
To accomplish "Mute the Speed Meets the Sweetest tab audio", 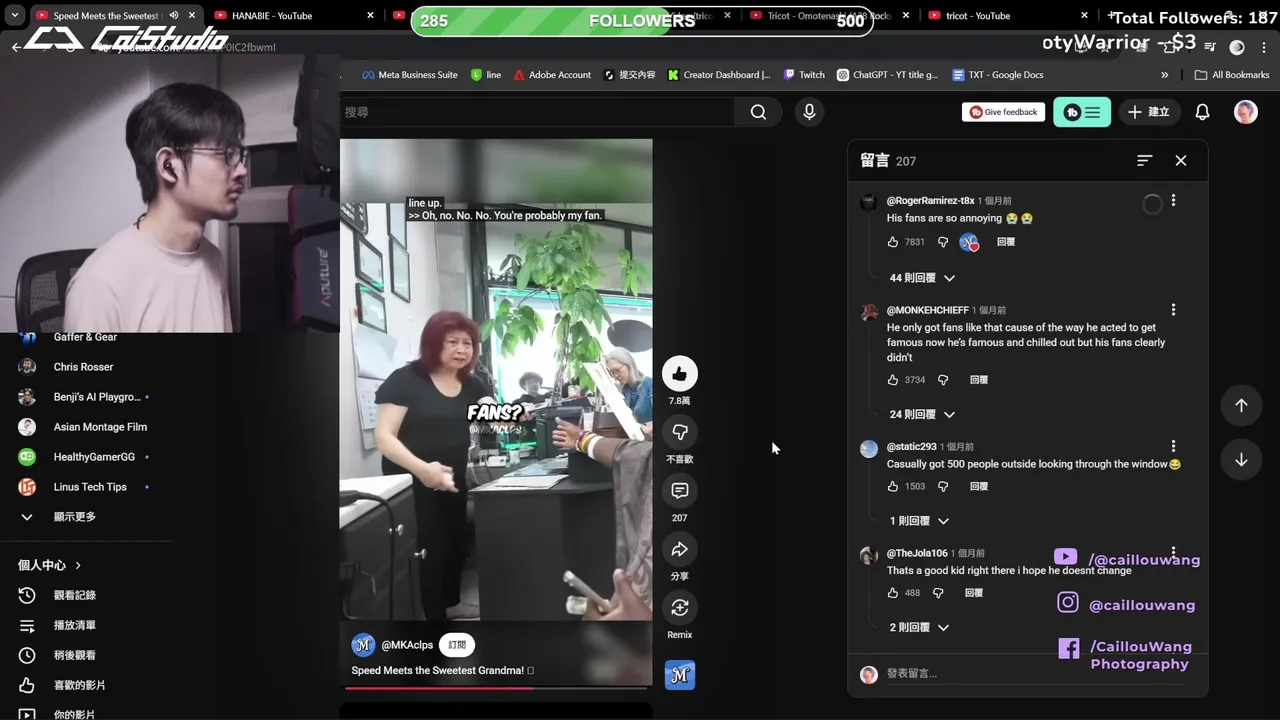I will tap(174, 16).
